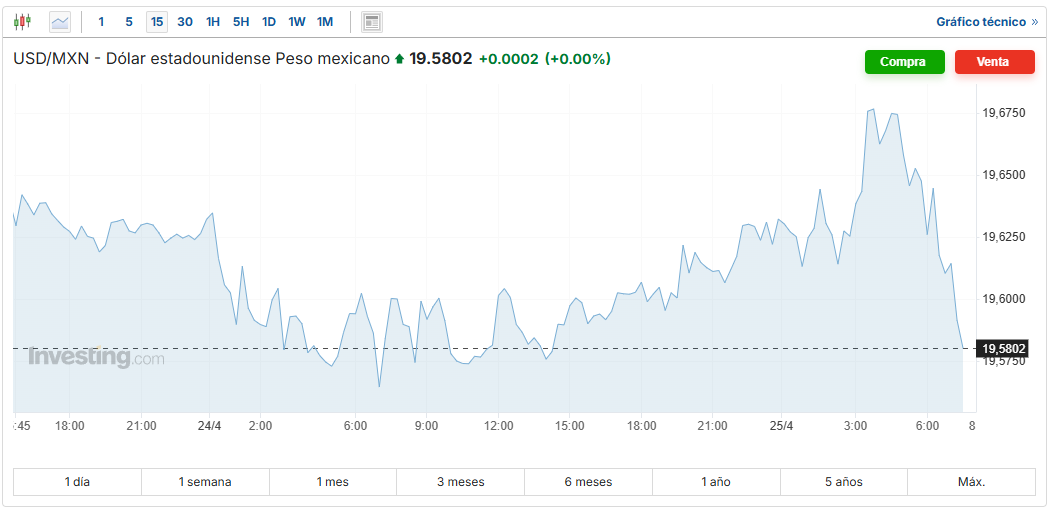
Task: Choose the 1 semana time range
Action: 205,482
